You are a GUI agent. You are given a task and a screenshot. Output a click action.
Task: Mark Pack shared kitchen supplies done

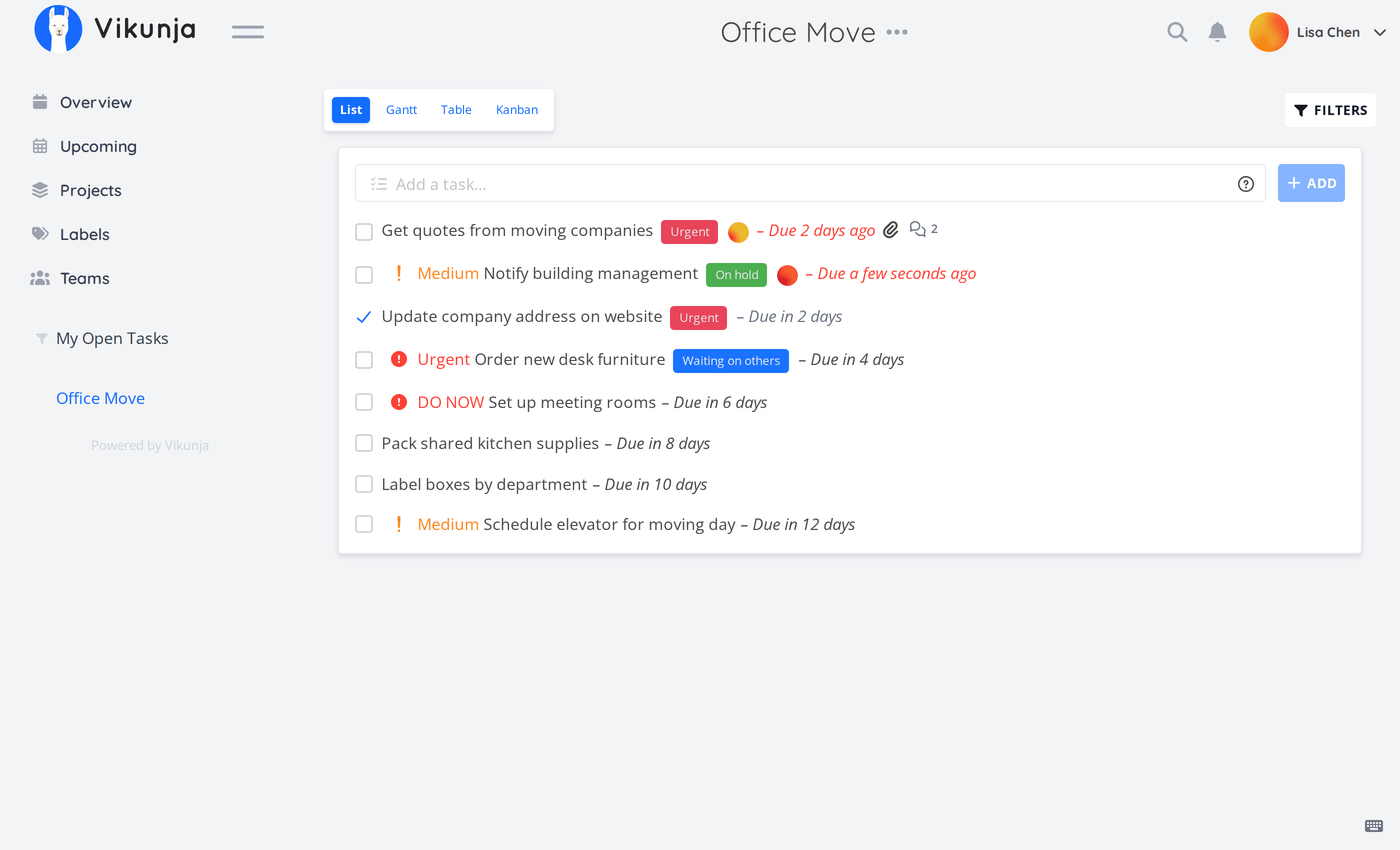[364, 444]
